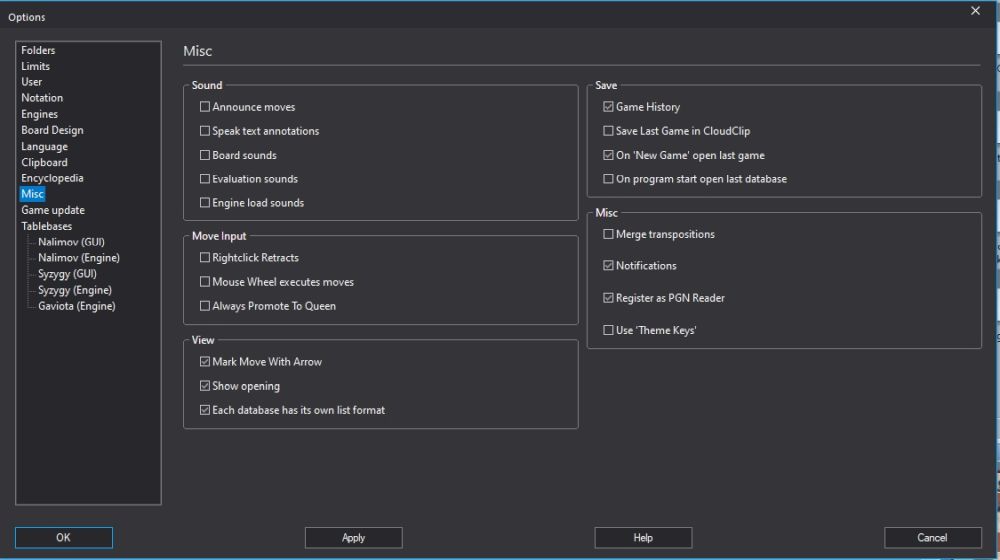Viewport: 1000px width, 560px height.
Task: Open the Folders options page
Action: click(x=38, y=50)
